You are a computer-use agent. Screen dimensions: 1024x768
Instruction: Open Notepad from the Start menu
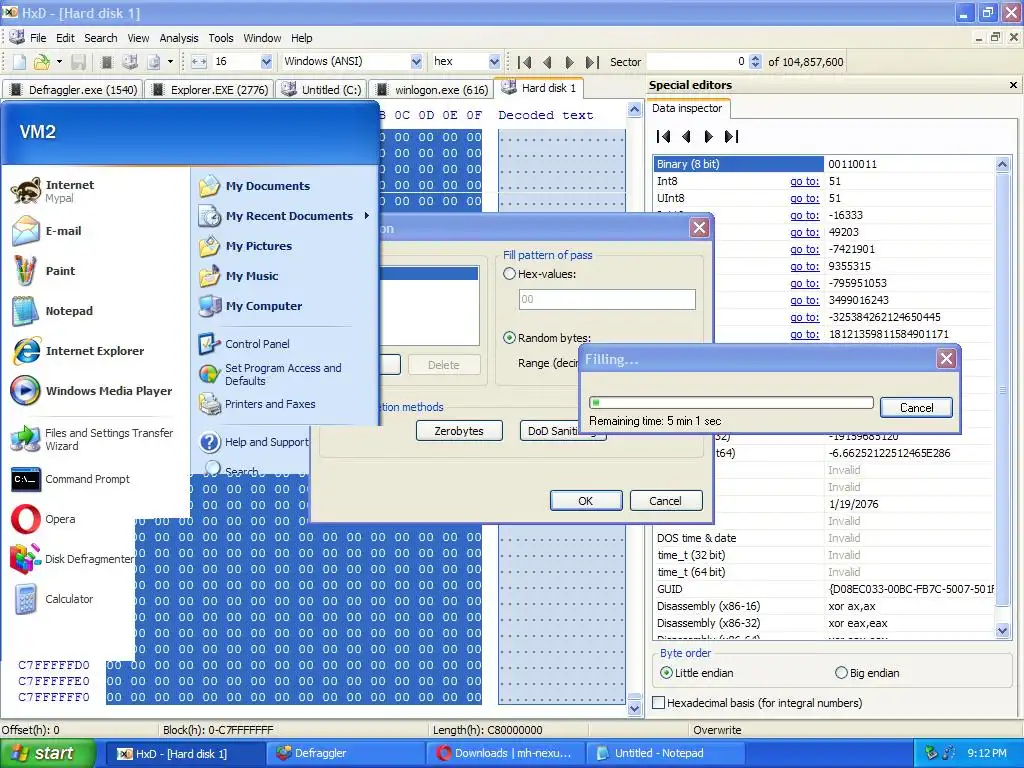tap(52, 311)
